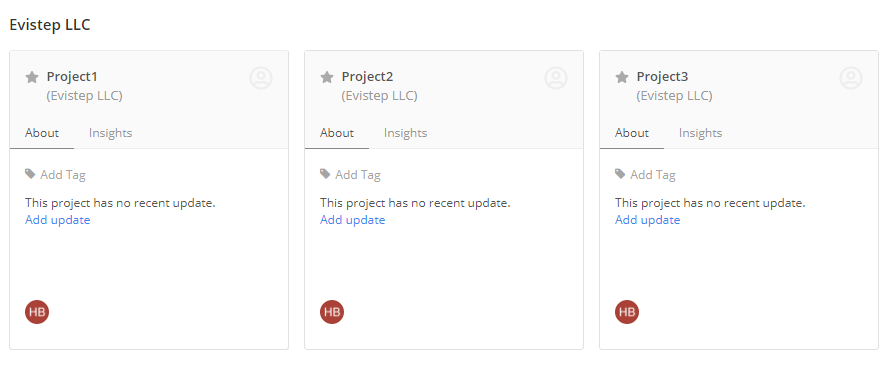Toggle the favorite star on Project3
This screenshot has width=889, height=369.
[622, 77]
